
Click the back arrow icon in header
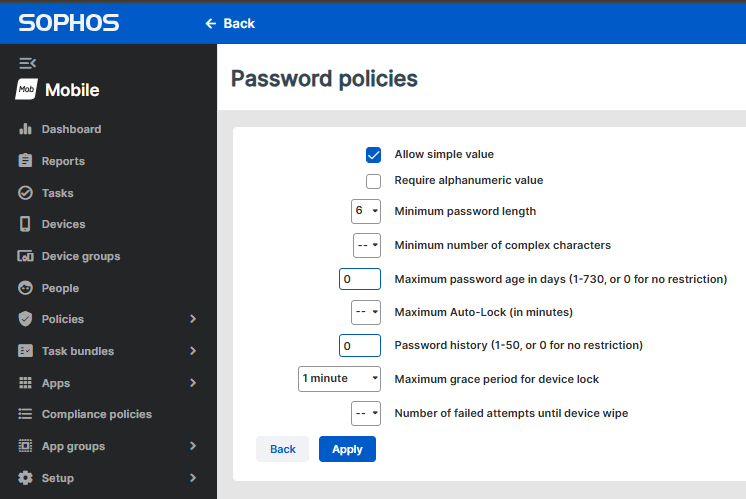pyautogui.click(x=211, y=23)
